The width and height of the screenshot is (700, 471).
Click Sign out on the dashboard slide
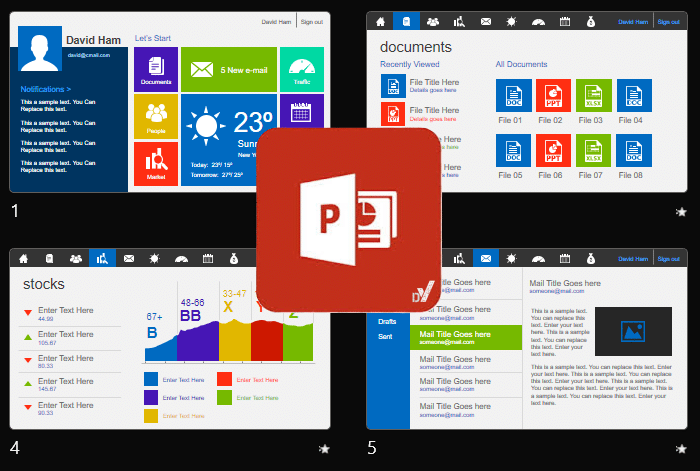tap(311, 21)
